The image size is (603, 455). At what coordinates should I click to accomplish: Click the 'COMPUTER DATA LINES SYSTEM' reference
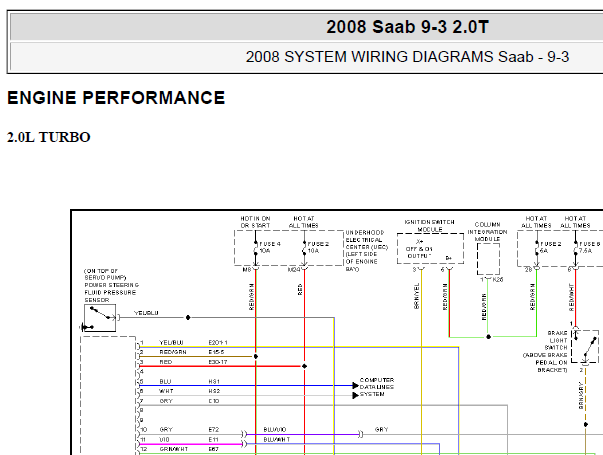[377, 387]
